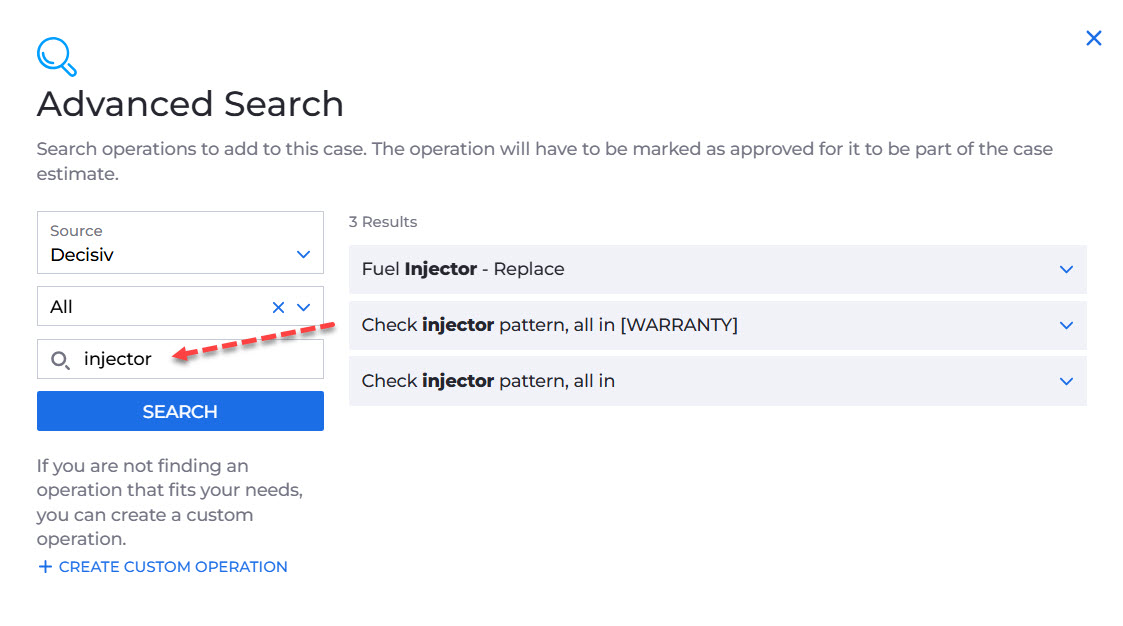The height and width of the screenshot is (626, 1123).
Task: Click the search field magnifier icon
Action: pyautogui.click(x=60, y=360)
